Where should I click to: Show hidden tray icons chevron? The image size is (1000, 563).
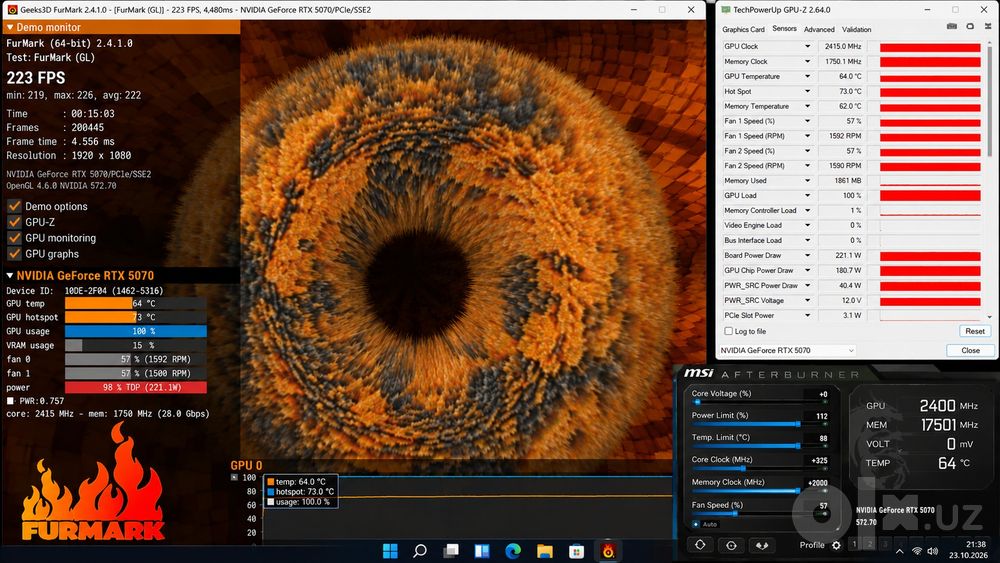point(899,551)
